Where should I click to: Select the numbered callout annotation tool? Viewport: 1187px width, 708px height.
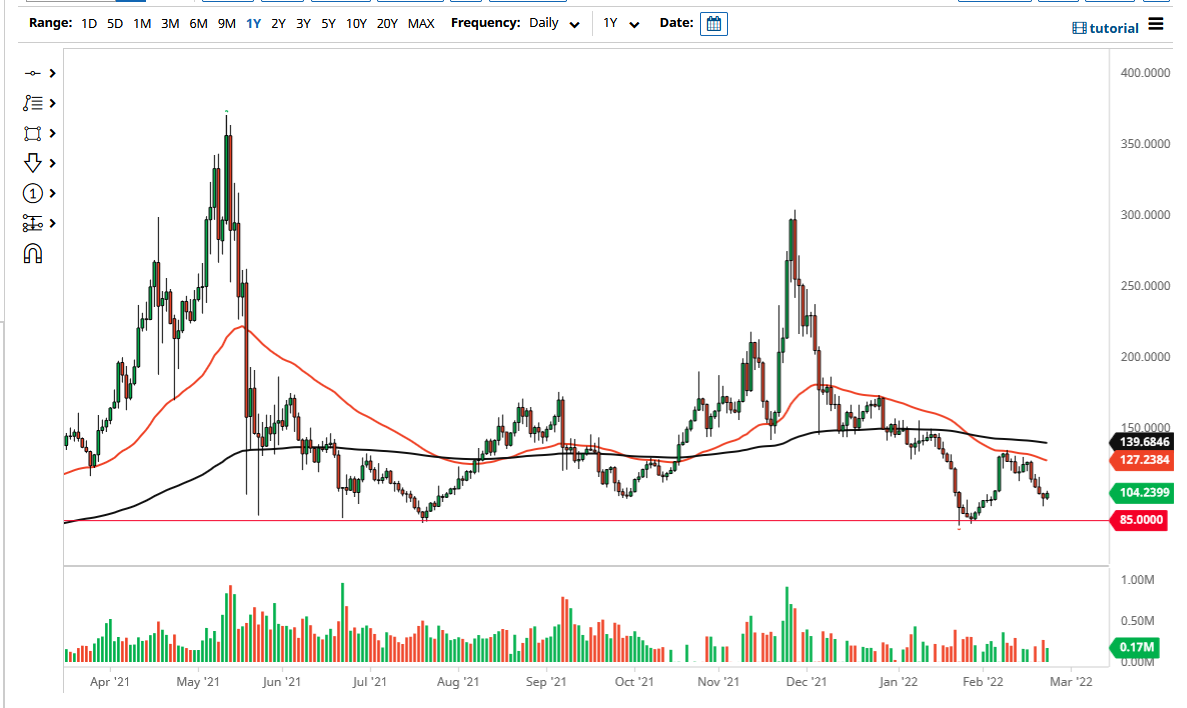[x=30, y=193]
